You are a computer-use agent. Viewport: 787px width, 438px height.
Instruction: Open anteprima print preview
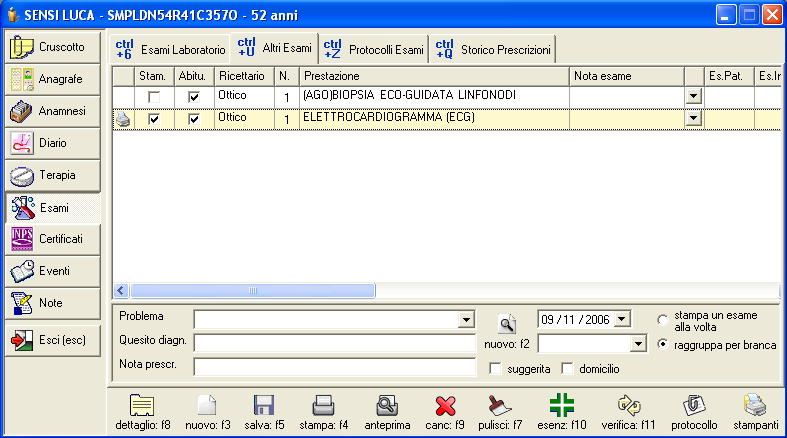[387, 405]
